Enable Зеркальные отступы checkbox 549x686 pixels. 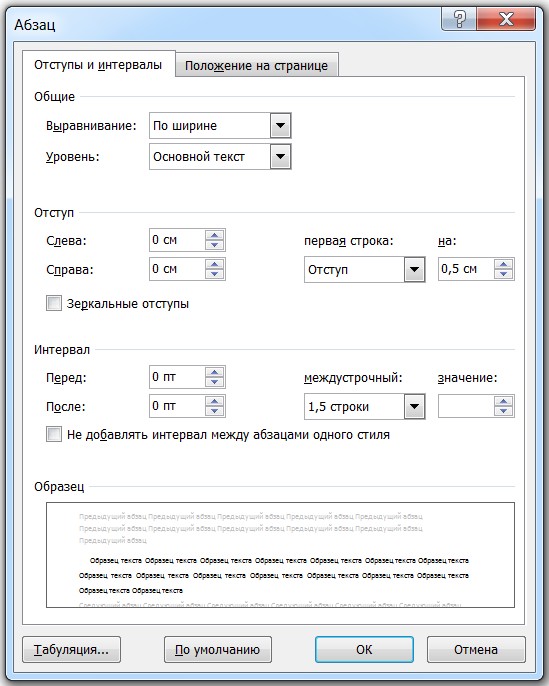[x=54, y=303]
